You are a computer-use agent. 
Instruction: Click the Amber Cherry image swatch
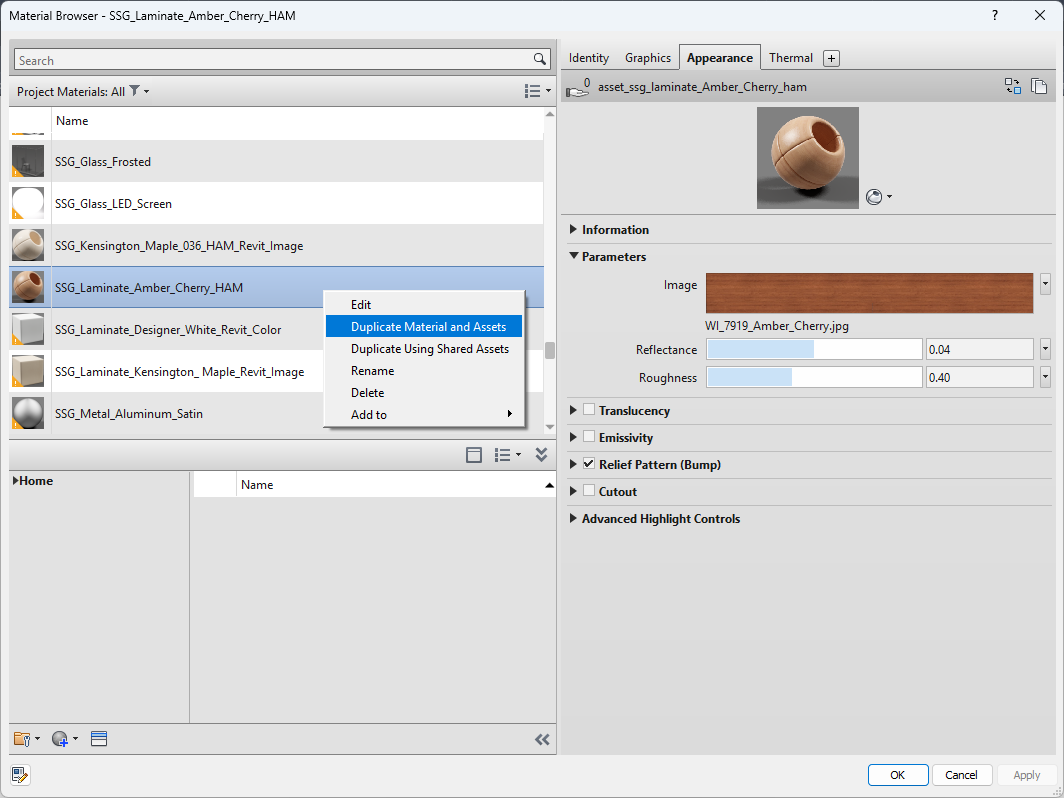(868, 294)
